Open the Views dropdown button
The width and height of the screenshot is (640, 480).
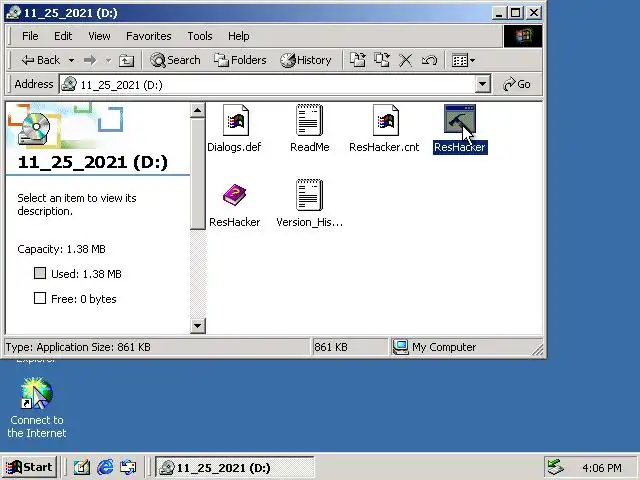tap(463, 60)
